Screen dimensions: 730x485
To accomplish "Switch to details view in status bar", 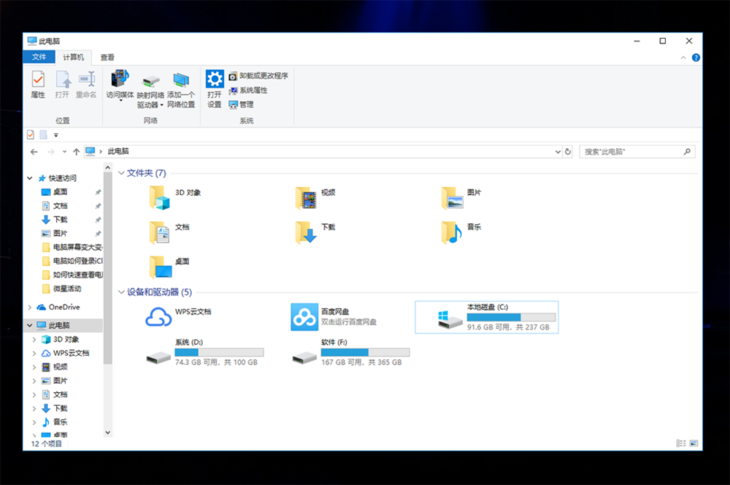I will tap(681, 443).
